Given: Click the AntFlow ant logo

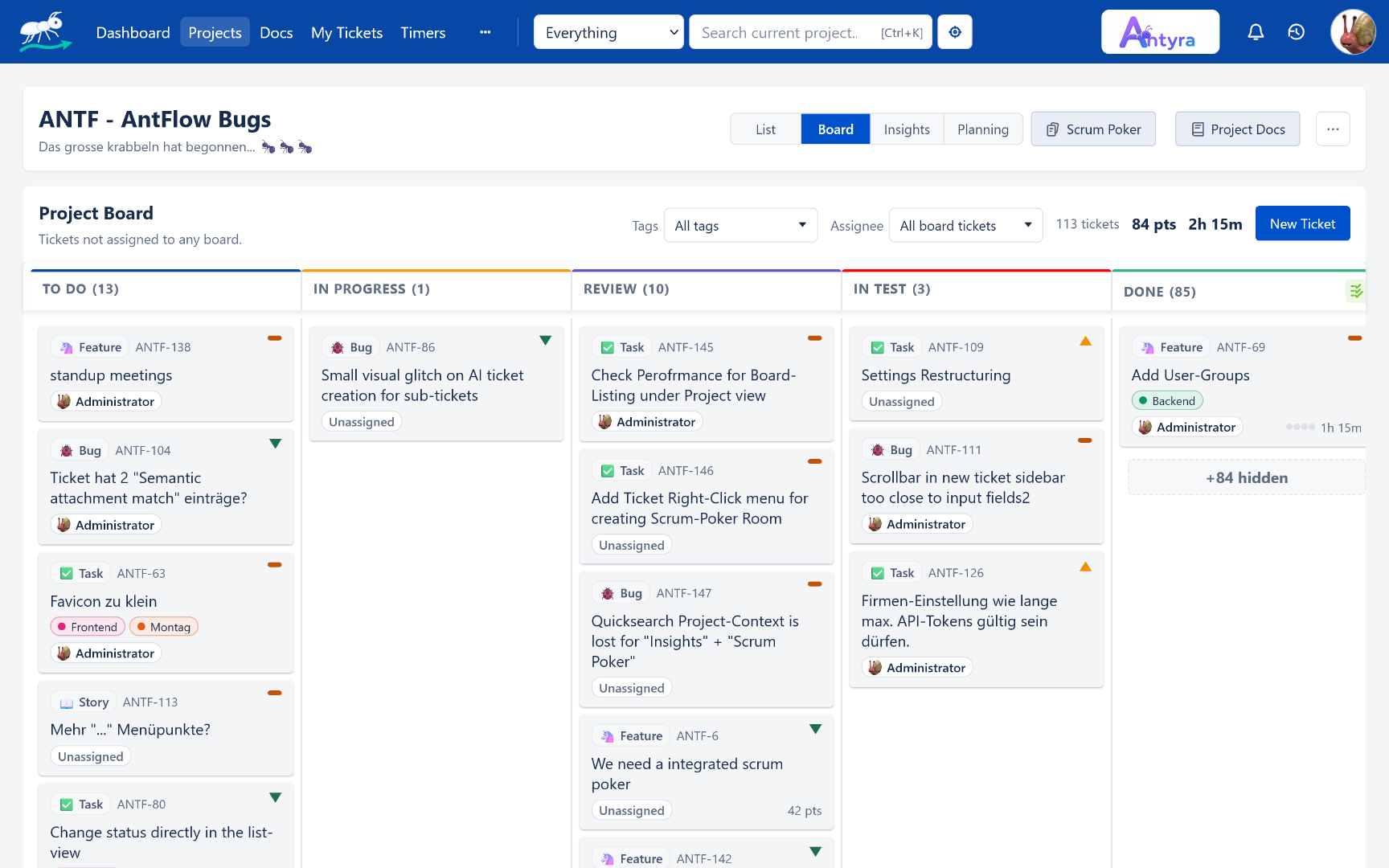Looking at the screenshot, I should click(x=46, y=31).
